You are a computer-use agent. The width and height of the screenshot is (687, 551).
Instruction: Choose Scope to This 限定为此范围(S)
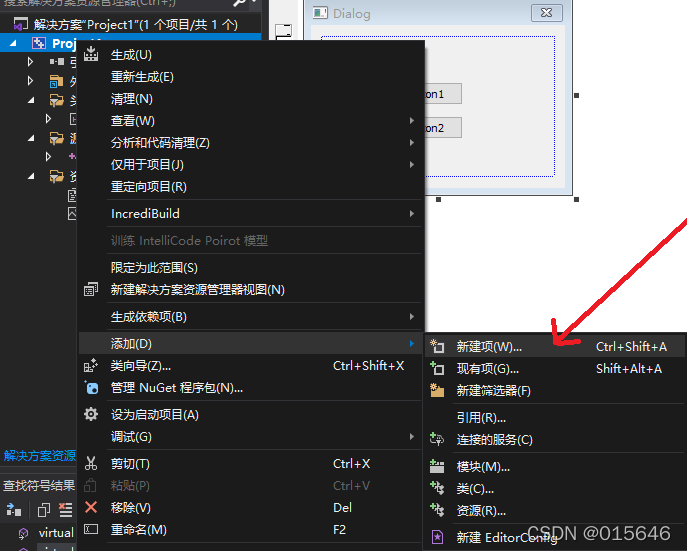coord(252,267)
